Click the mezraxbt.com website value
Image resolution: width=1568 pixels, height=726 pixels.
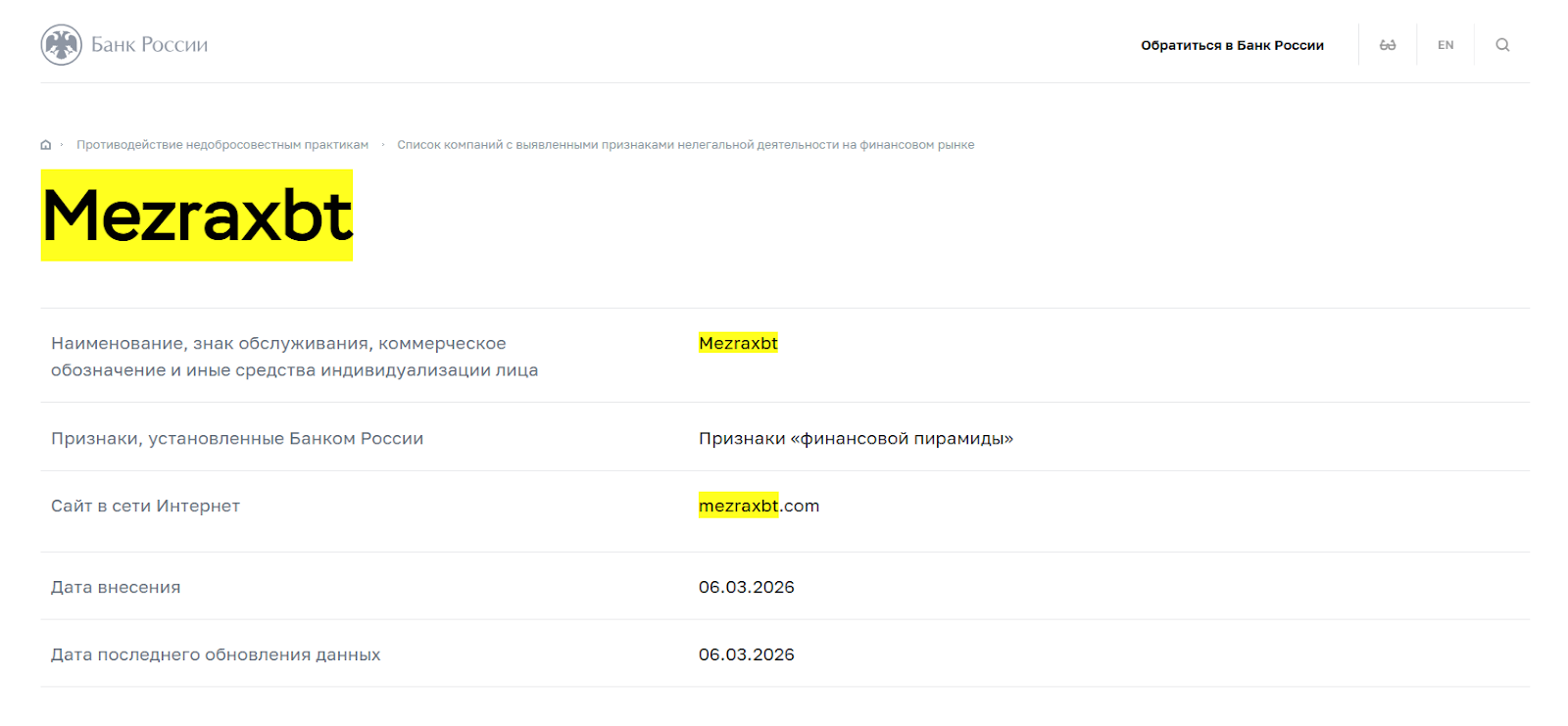click(759, 506)
